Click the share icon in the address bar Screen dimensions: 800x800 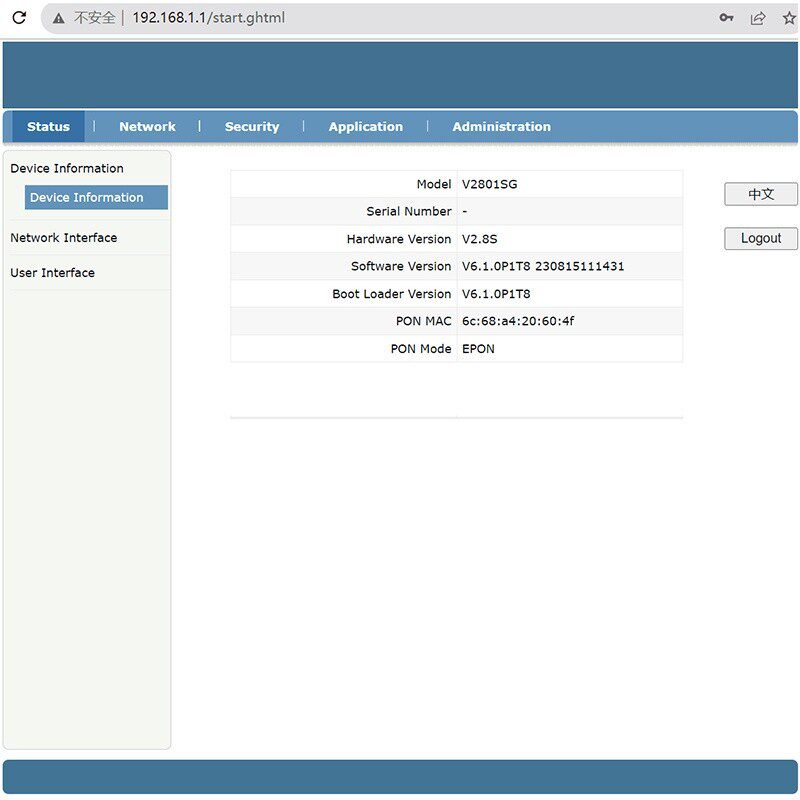[x=758, y=17]
